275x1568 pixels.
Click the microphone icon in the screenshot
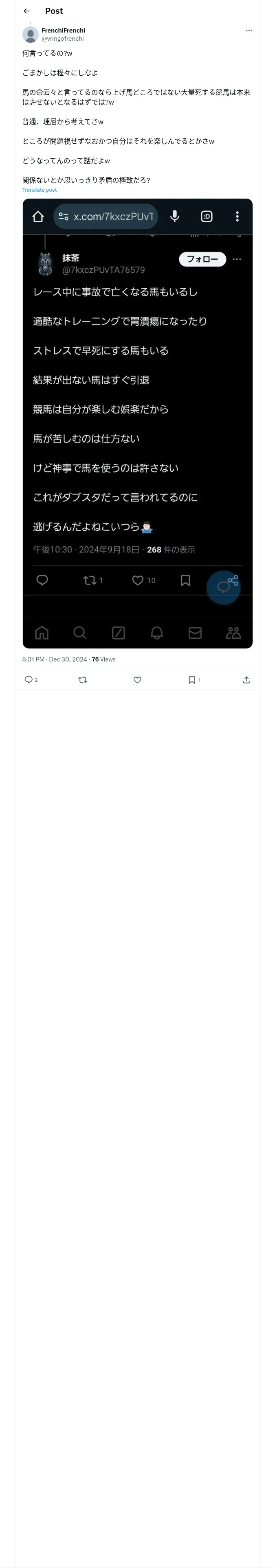(x=175, y=217)
